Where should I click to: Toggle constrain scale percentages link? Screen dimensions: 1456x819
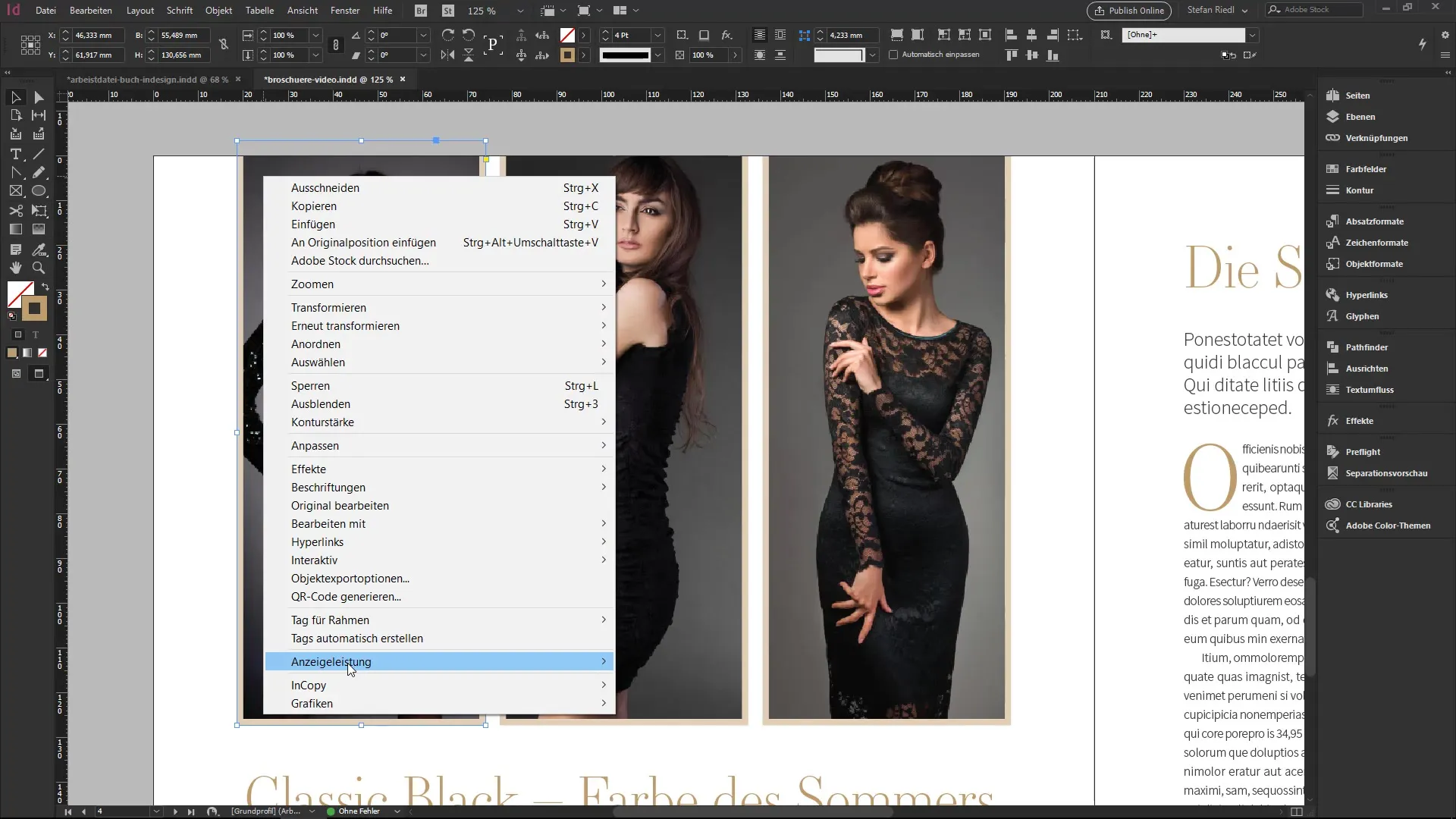pos(336,45)
